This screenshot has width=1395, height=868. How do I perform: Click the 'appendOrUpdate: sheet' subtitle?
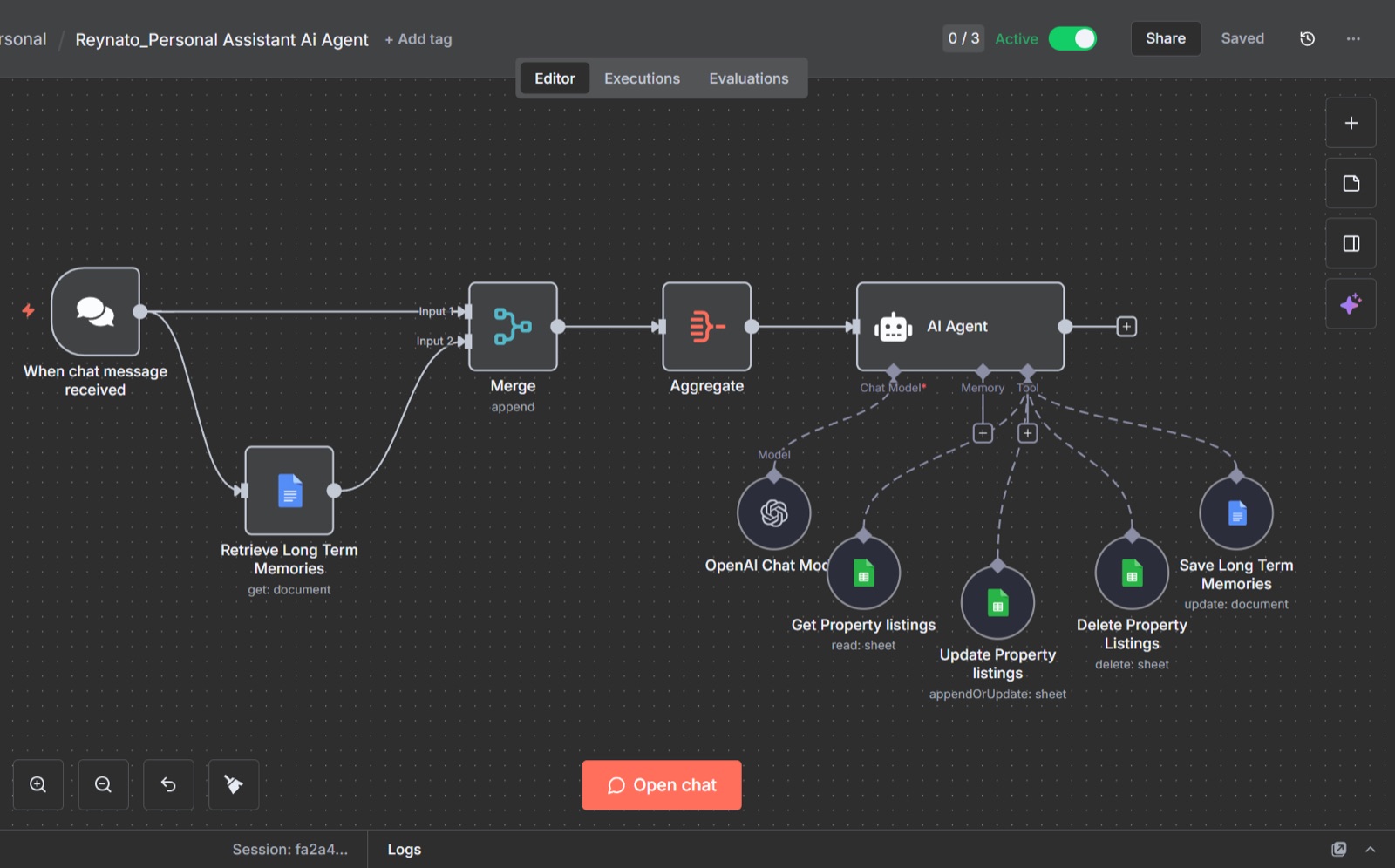click(997, 694)
